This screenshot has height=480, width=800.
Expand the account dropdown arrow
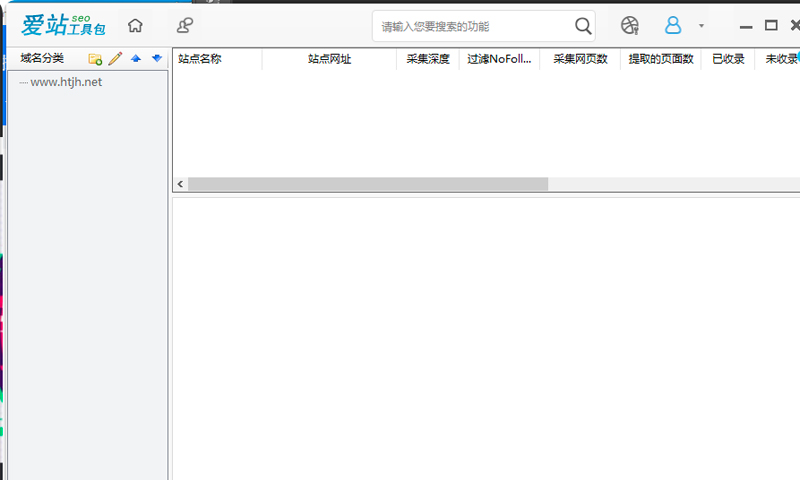click(x=701, y=26)
